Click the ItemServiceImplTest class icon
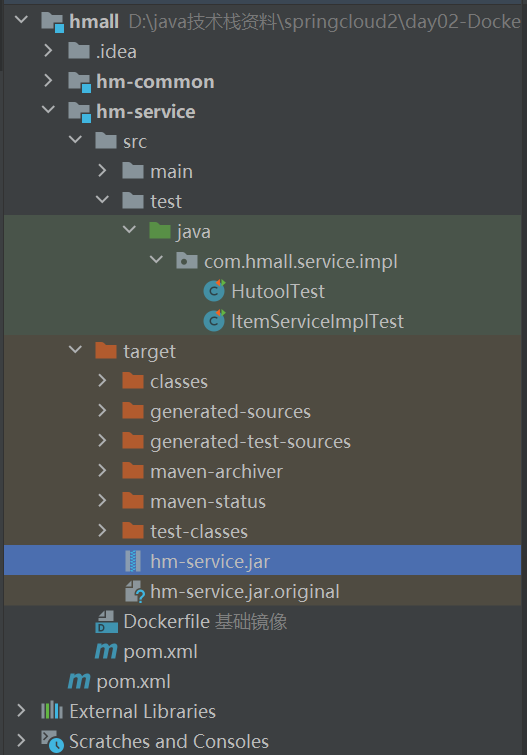The width and height of the screenshot is (527, 755). (214, 321)
